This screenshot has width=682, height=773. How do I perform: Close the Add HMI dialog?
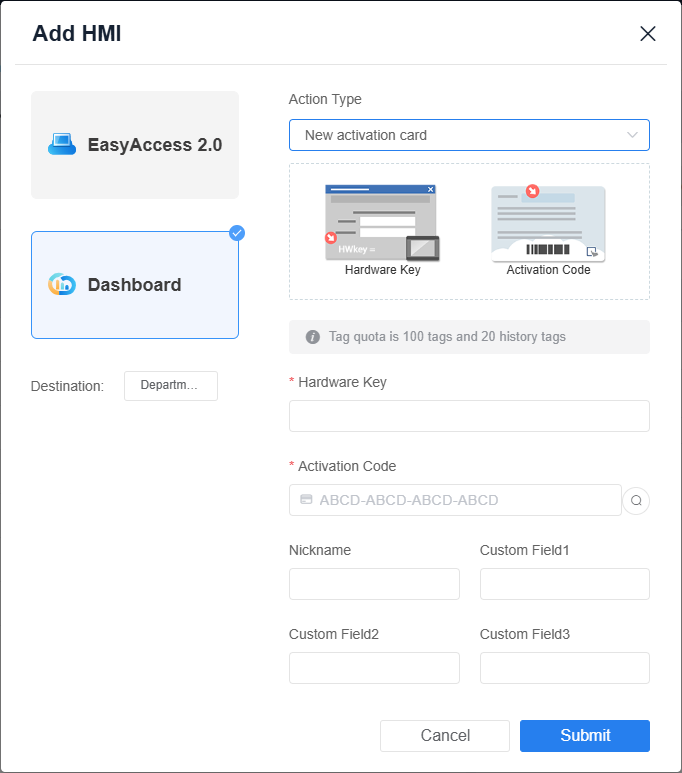click(x=647, y=34)
